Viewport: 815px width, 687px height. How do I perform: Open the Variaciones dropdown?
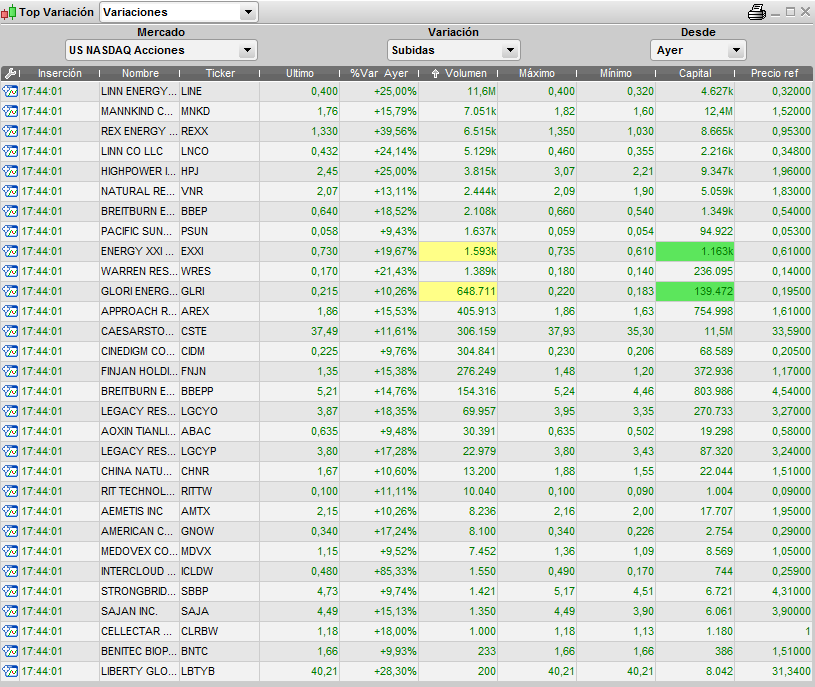point(179,12)
